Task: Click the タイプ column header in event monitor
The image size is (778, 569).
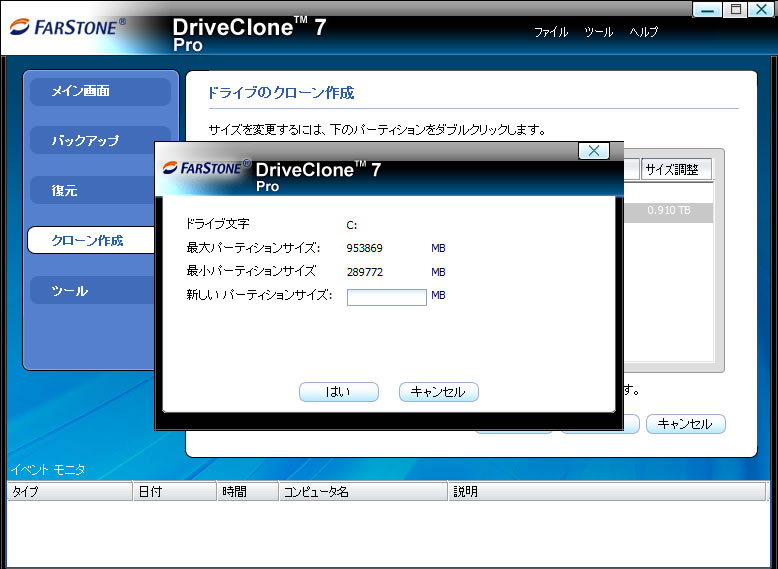Action: 70,492
